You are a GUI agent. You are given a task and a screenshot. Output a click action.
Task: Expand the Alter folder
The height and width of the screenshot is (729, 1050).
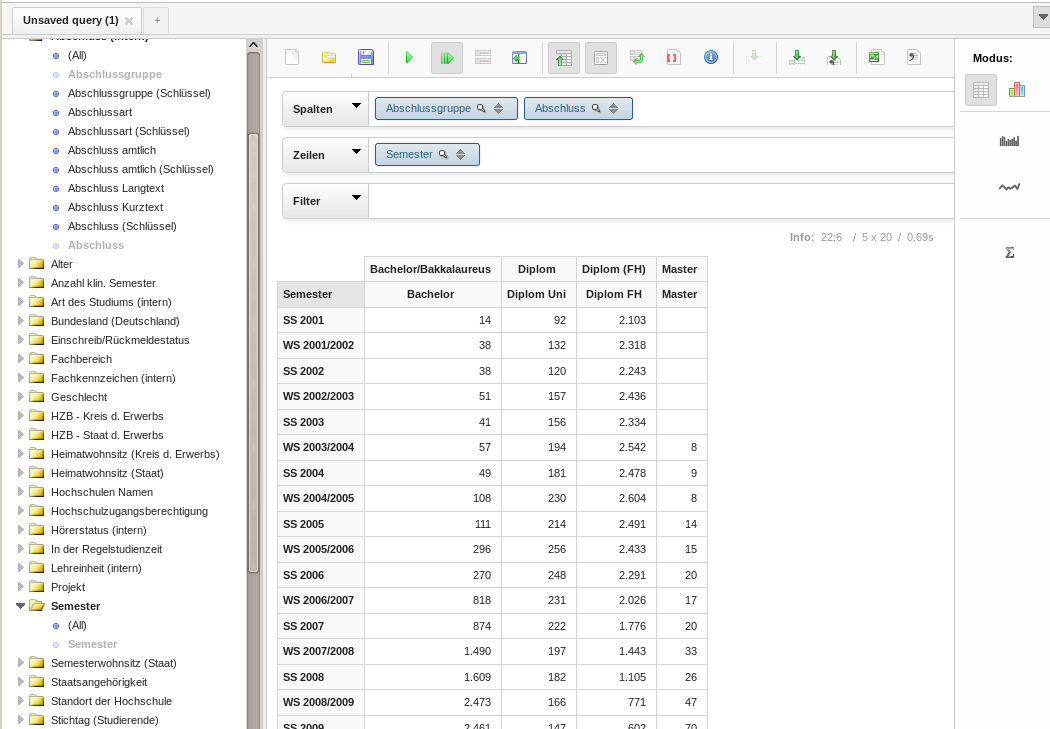[x=21, y=264]
